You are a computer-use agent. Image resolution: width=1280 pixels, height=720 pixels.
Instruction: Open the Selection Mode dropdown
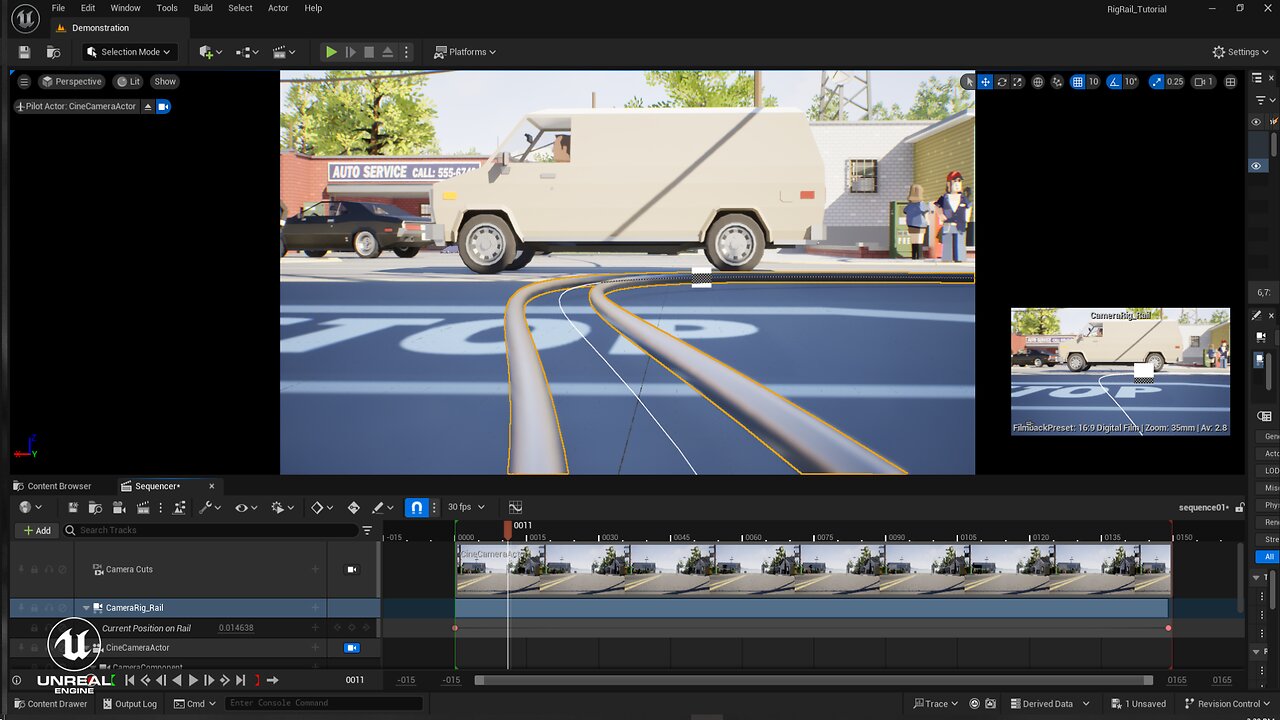tap(128, 52)
